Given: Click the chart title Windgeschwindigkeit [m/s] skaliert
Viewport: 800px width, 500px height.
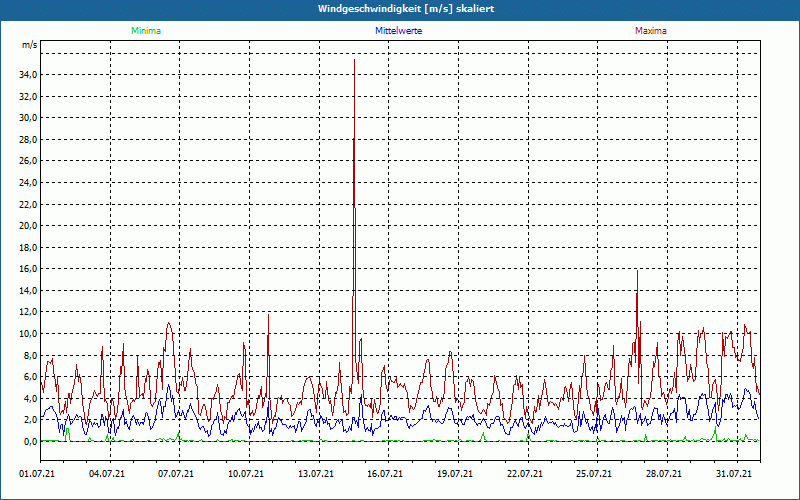Looking at the screenshot, I should pos(406,9).
